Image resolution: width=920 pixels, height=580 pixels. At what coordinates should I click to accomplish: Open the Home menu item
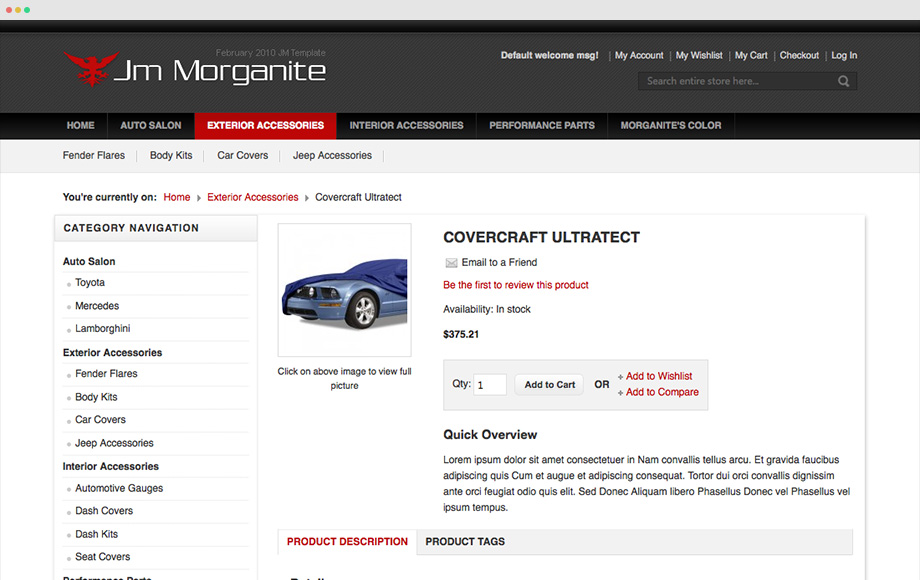(80, 126)
